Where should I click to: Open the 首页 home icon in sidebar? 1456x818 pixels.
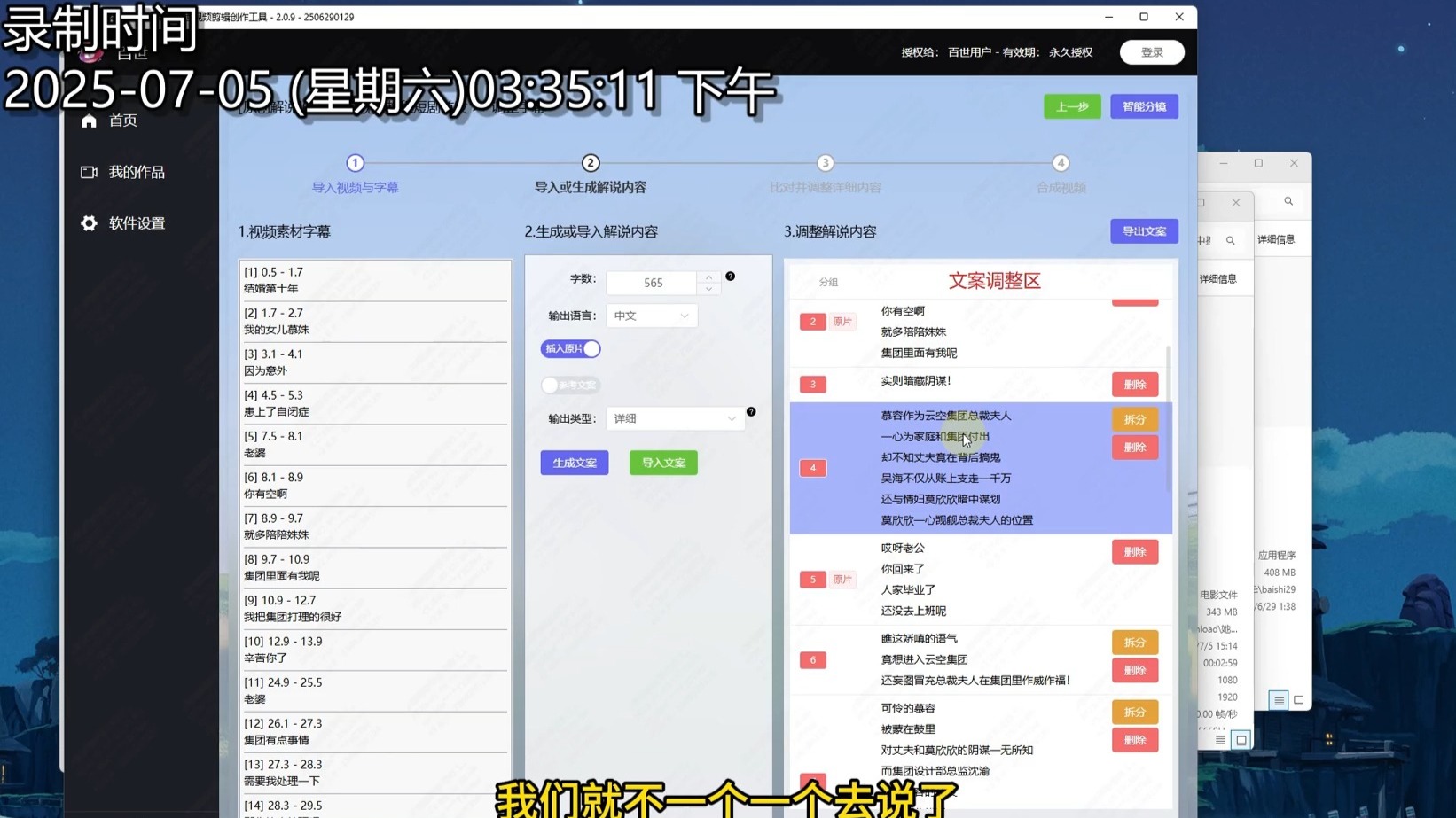click(89, 121)
